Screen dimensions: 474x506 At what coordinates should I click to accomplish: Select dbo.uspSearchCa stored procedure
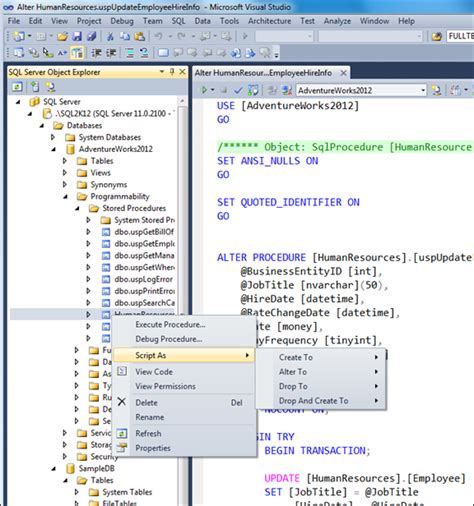144,303
